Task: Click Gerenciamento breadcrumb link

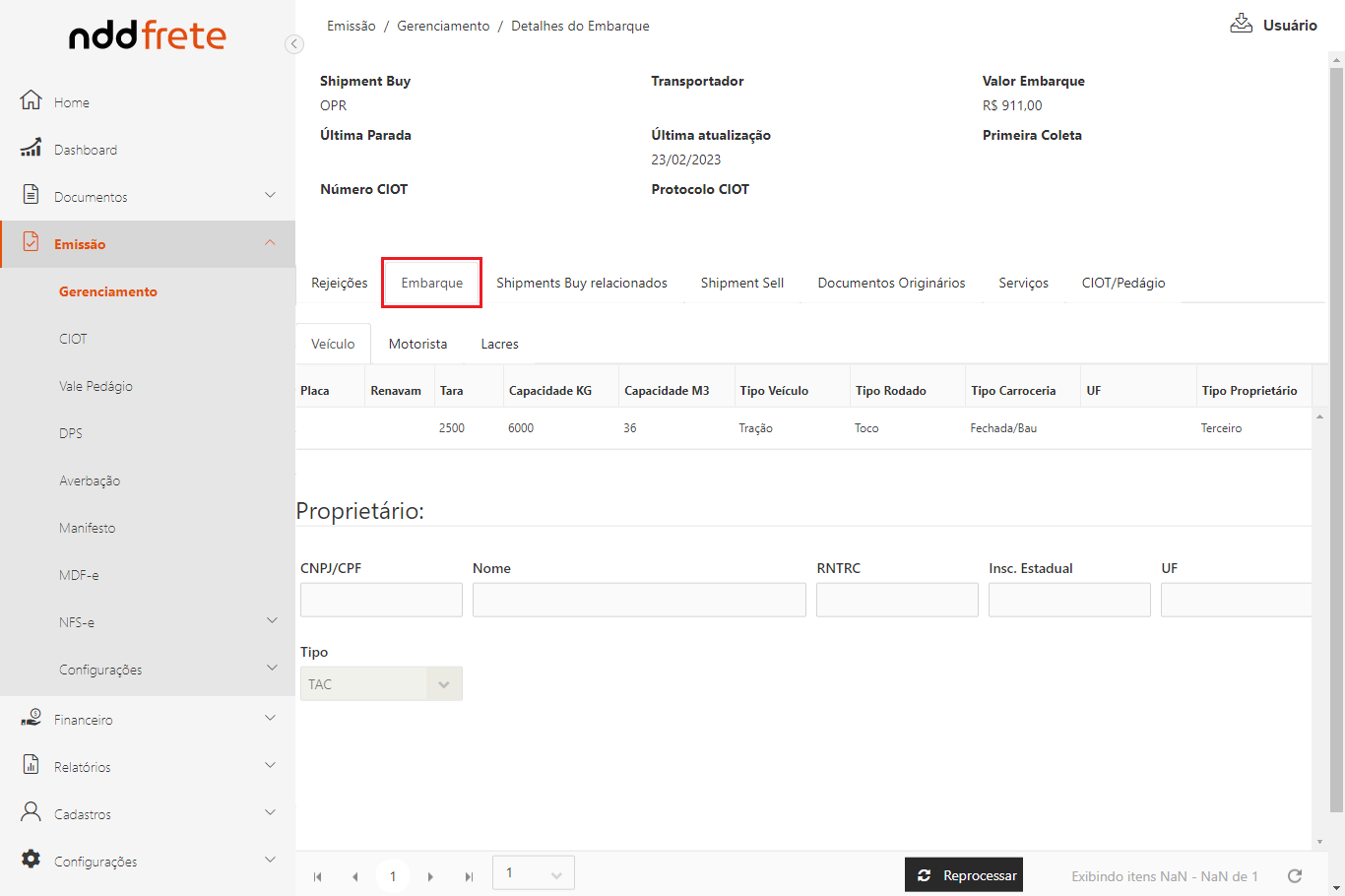Action: 443,26
